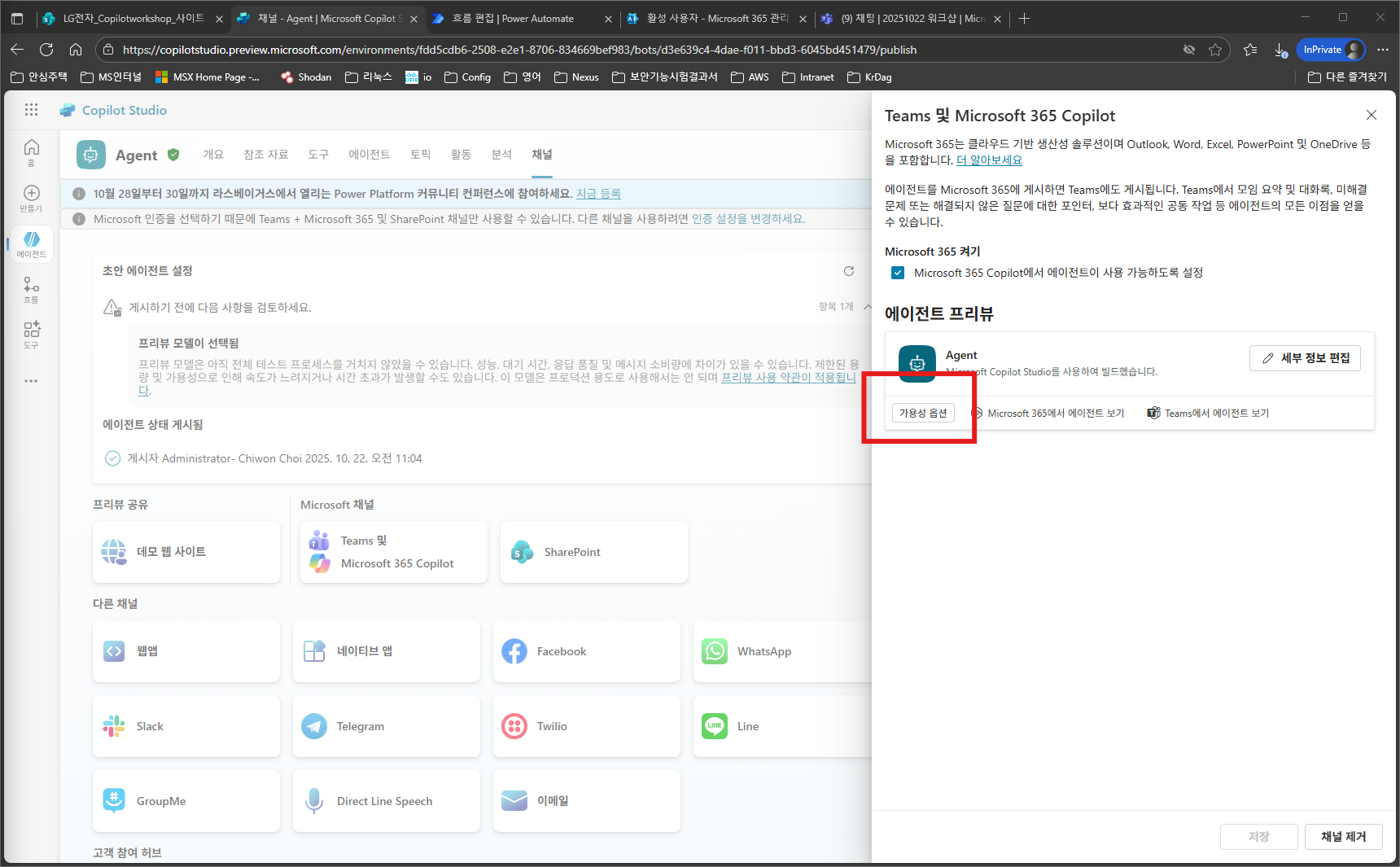Viewport: 1400px width, 867px height.
Task: Uncheck Microsoft 365 Copilot availability checkbox
Action: click(898, 273)
